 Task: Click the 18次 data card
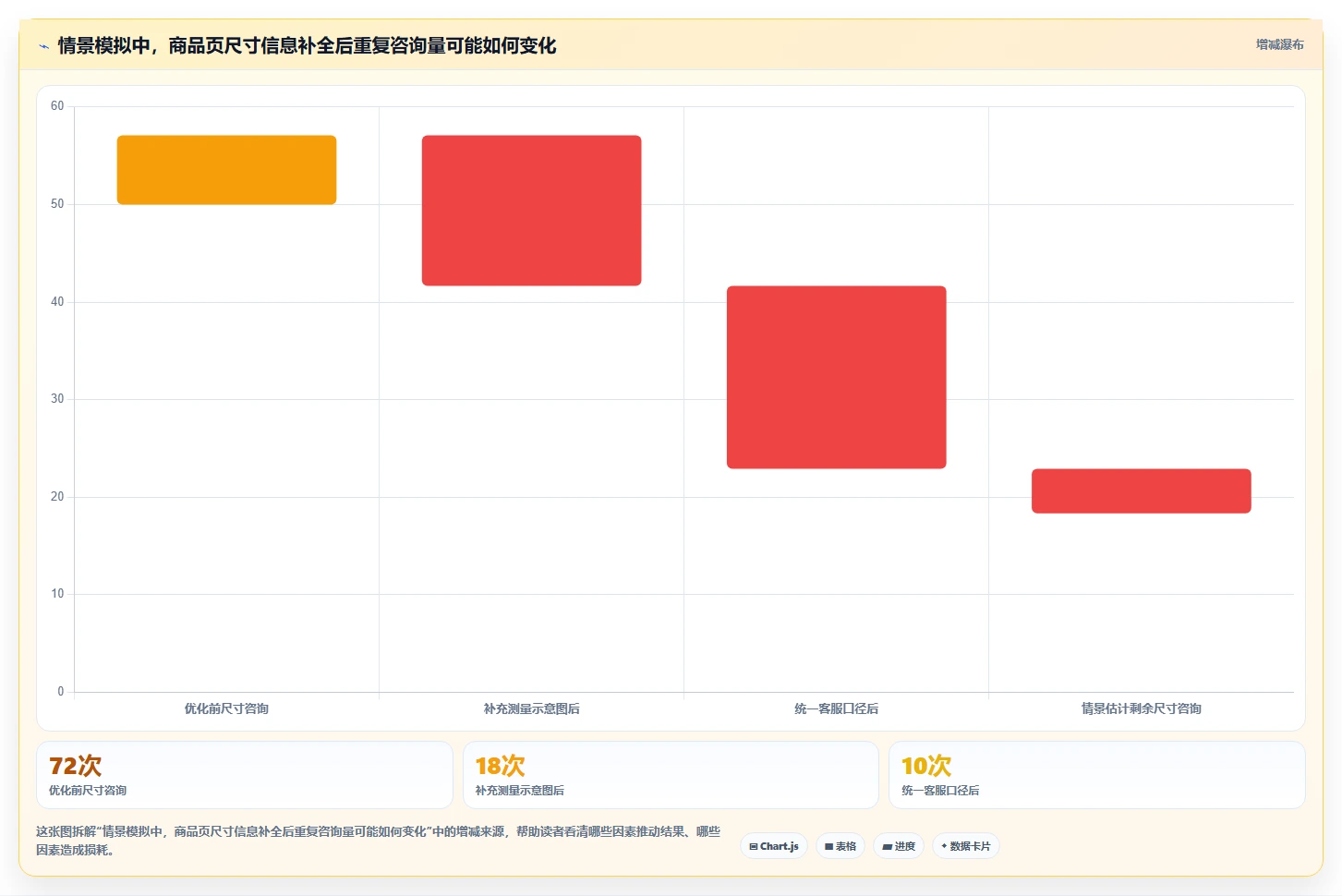point(671,775)
